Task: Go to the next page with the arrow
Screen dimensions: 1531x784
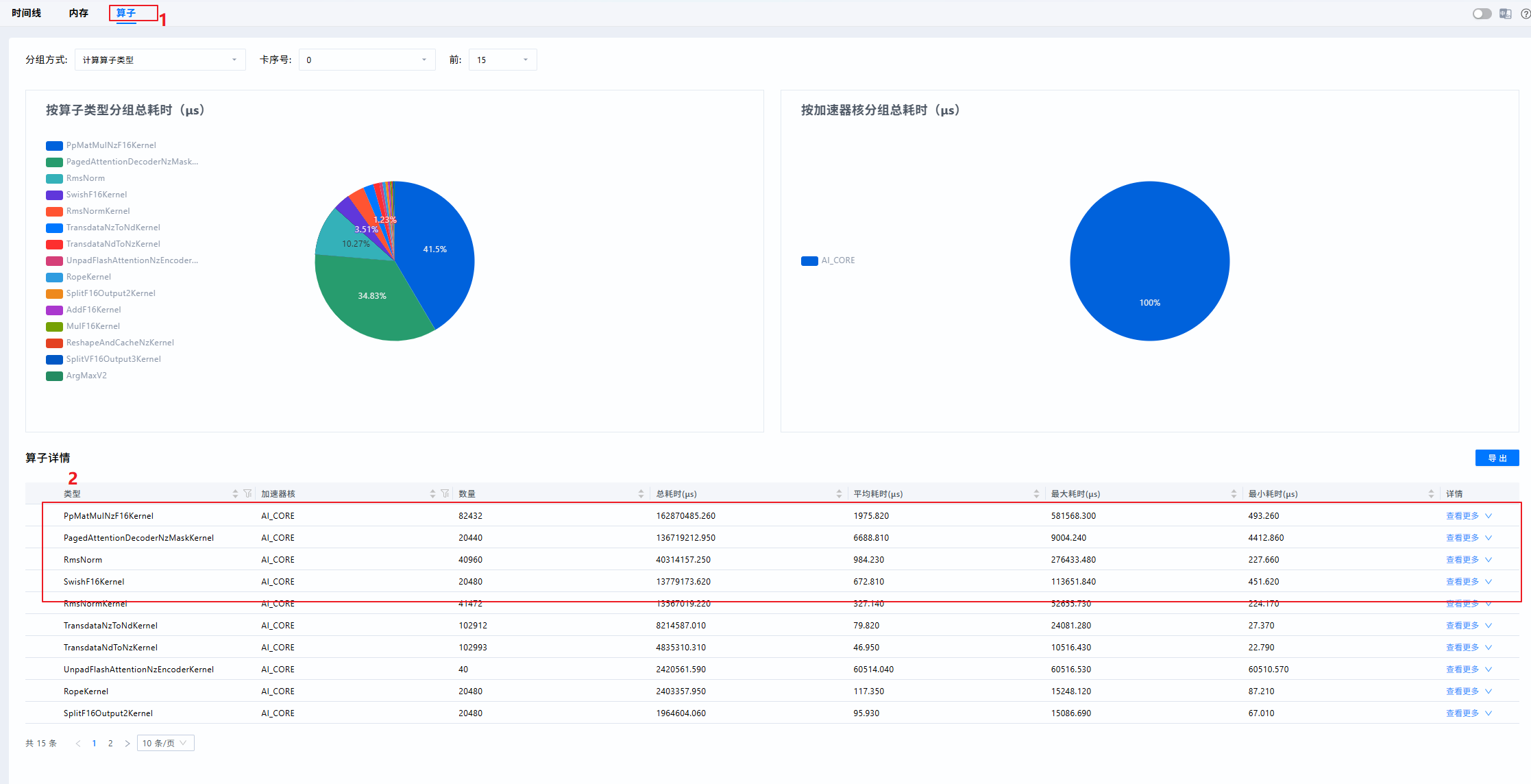Action: click(127, 744)
